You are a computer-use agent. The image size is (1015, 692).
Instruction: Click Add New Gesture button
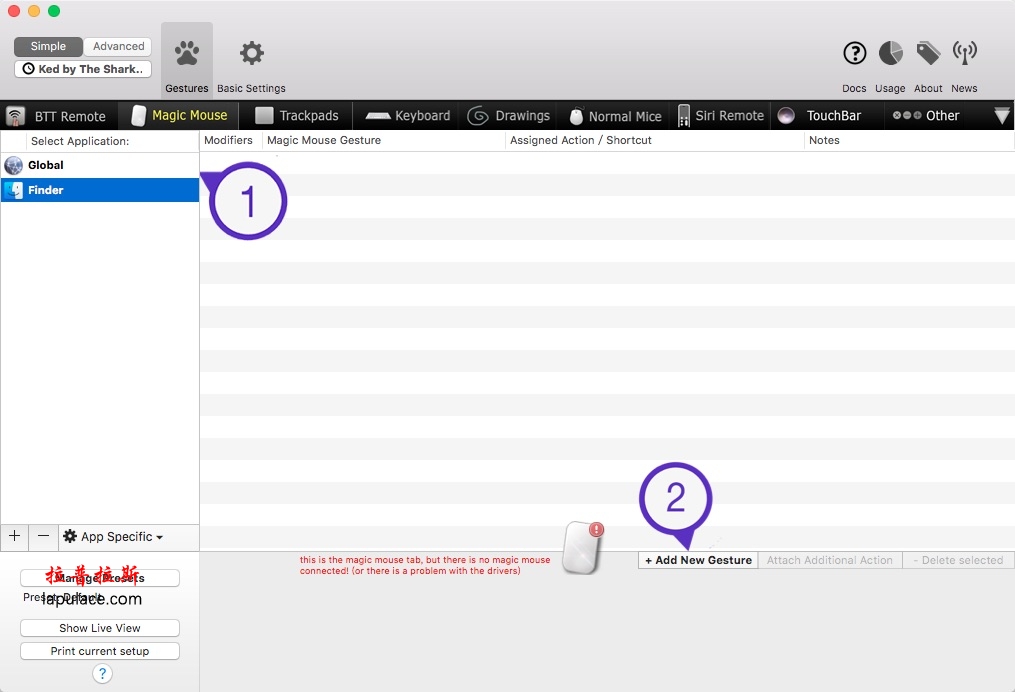tap(698, 560)
